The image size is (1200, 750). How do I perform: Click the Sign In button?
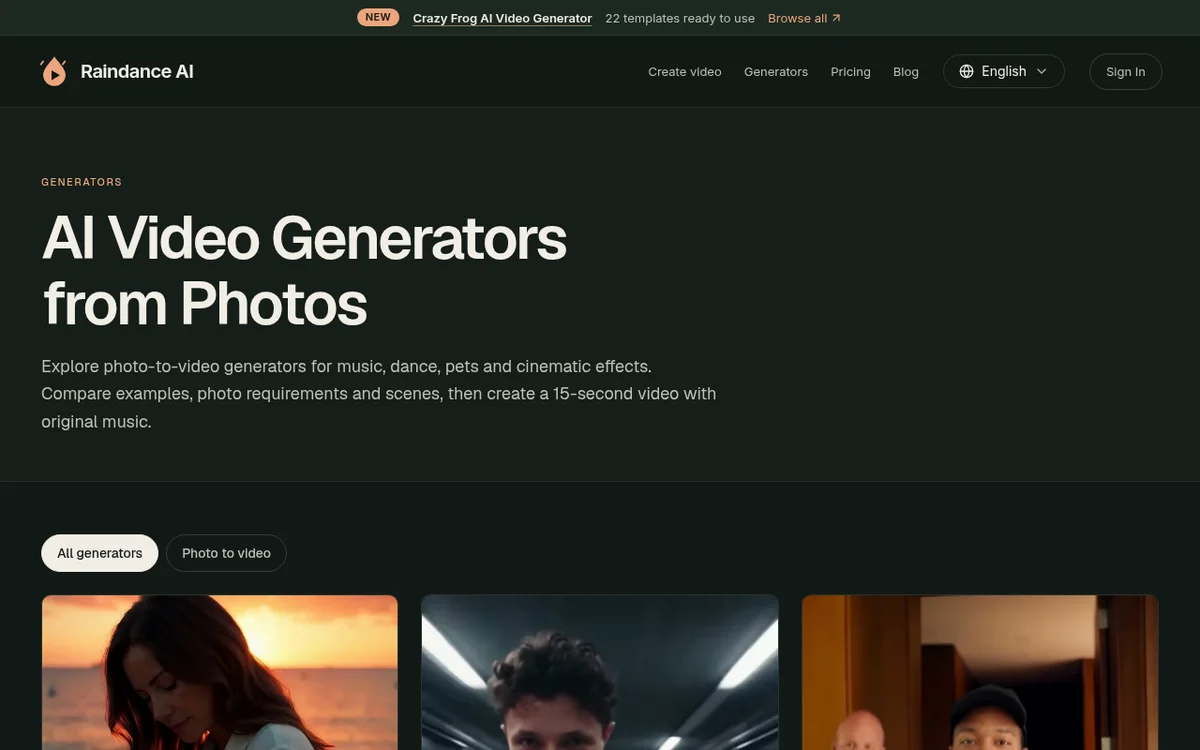pos(1126,72)
